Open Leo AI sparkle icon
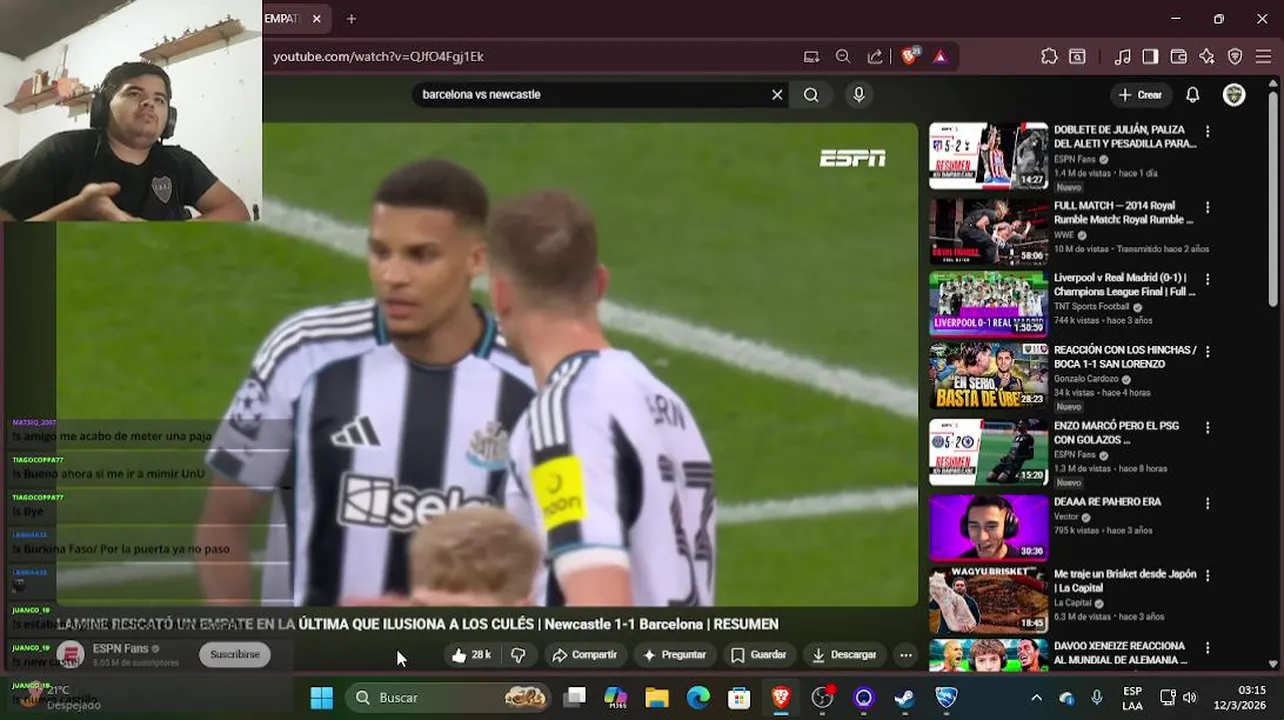Screen dimensions: 1284x720 point(1207,57)
